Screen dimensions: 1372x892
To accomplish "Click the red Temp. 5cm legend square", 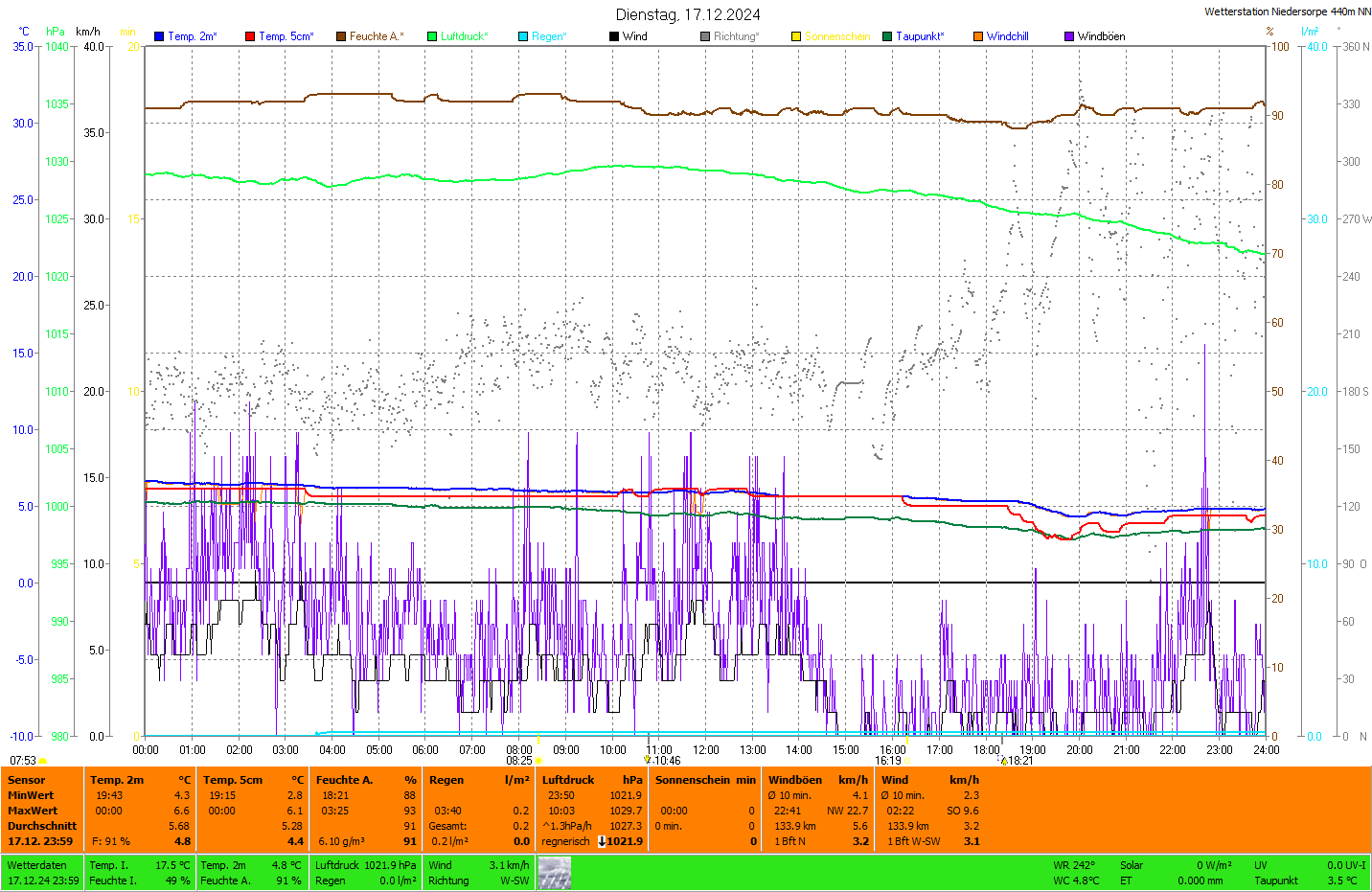I will pos(250,36).
